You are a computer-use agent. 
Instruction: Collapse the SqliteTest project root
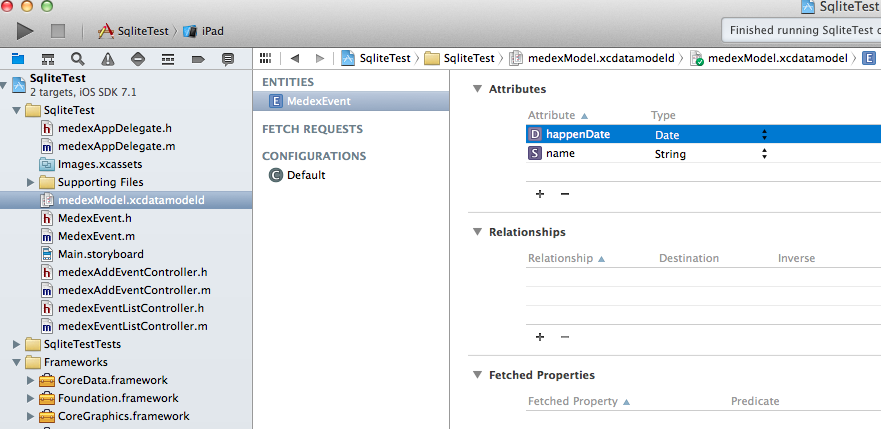[x=4, y=85]
